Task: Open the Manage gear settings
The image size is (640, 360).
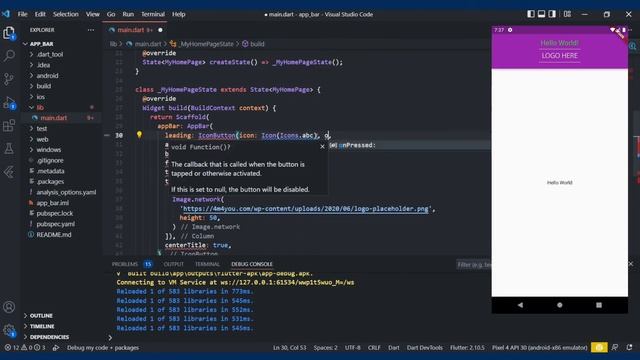Action: 9,330
